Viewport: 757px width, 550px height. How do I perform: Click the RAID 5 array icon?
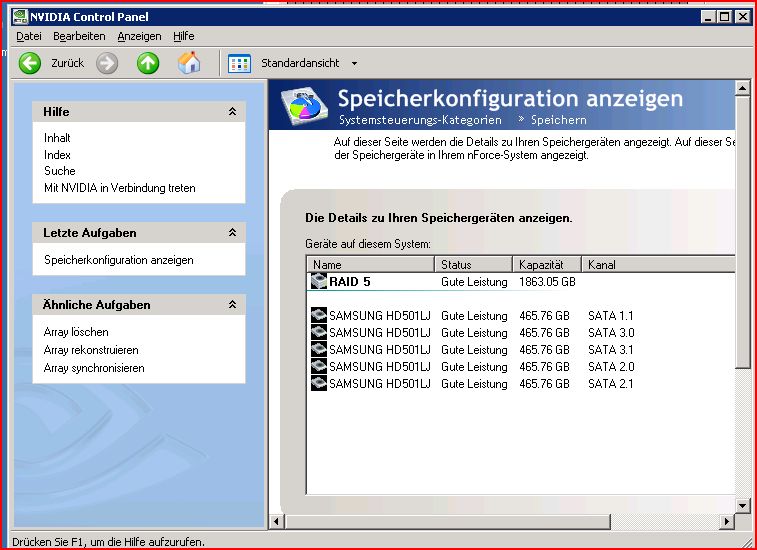point(319,281)
